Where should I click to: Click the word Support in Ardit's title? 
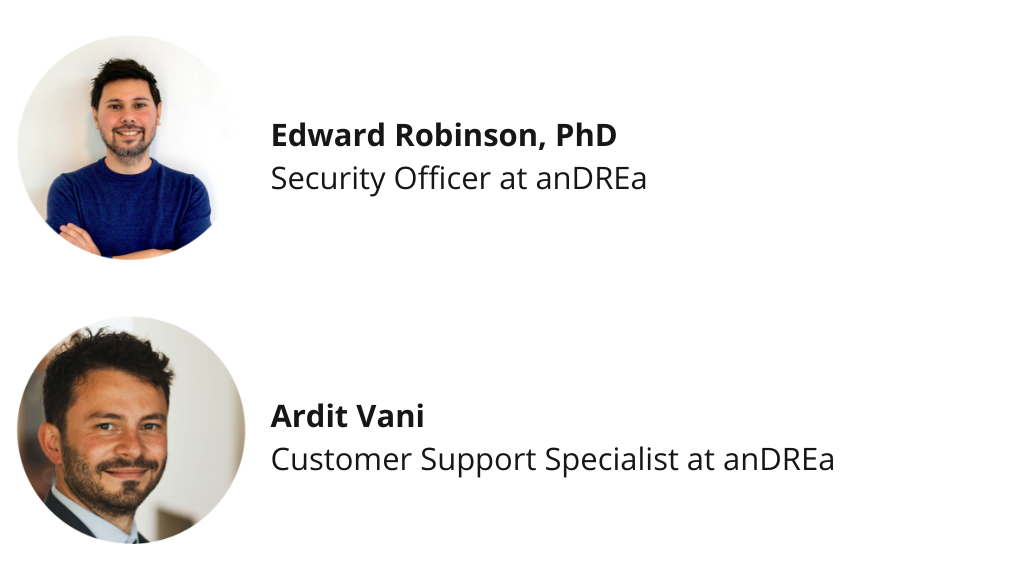pos(478,461)
